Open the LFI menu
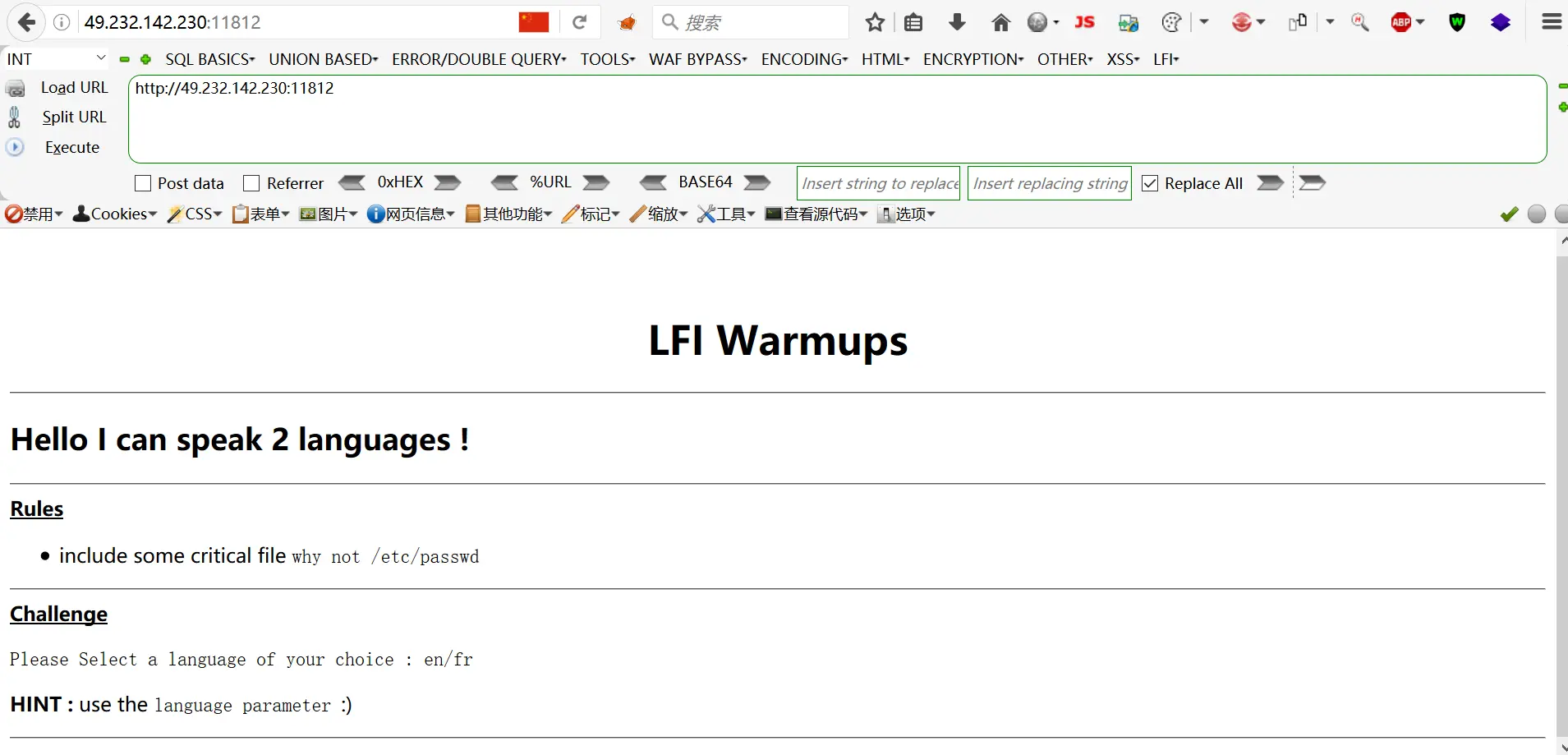The height and width of the screenshot is (755, 1568). [x=1166, y=59]
